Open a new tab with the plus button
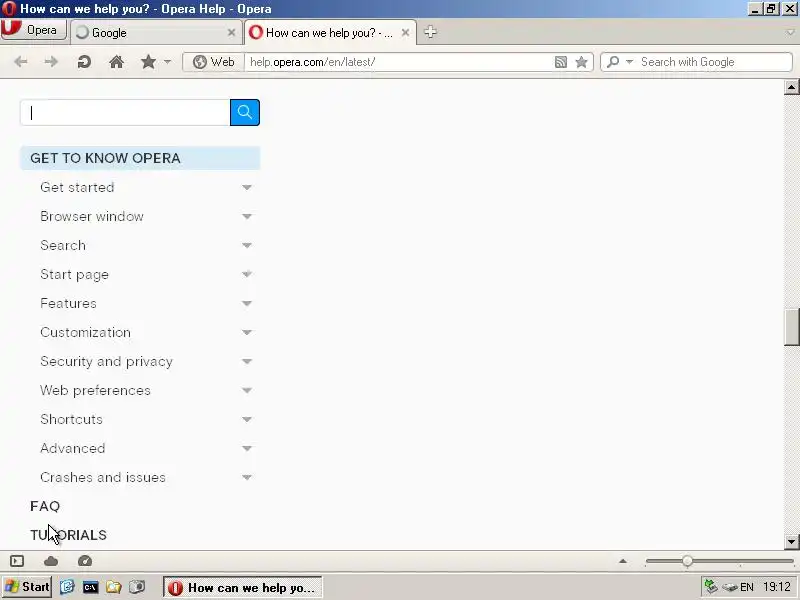Viewport: 800px width, 600px height. [430, 32]
